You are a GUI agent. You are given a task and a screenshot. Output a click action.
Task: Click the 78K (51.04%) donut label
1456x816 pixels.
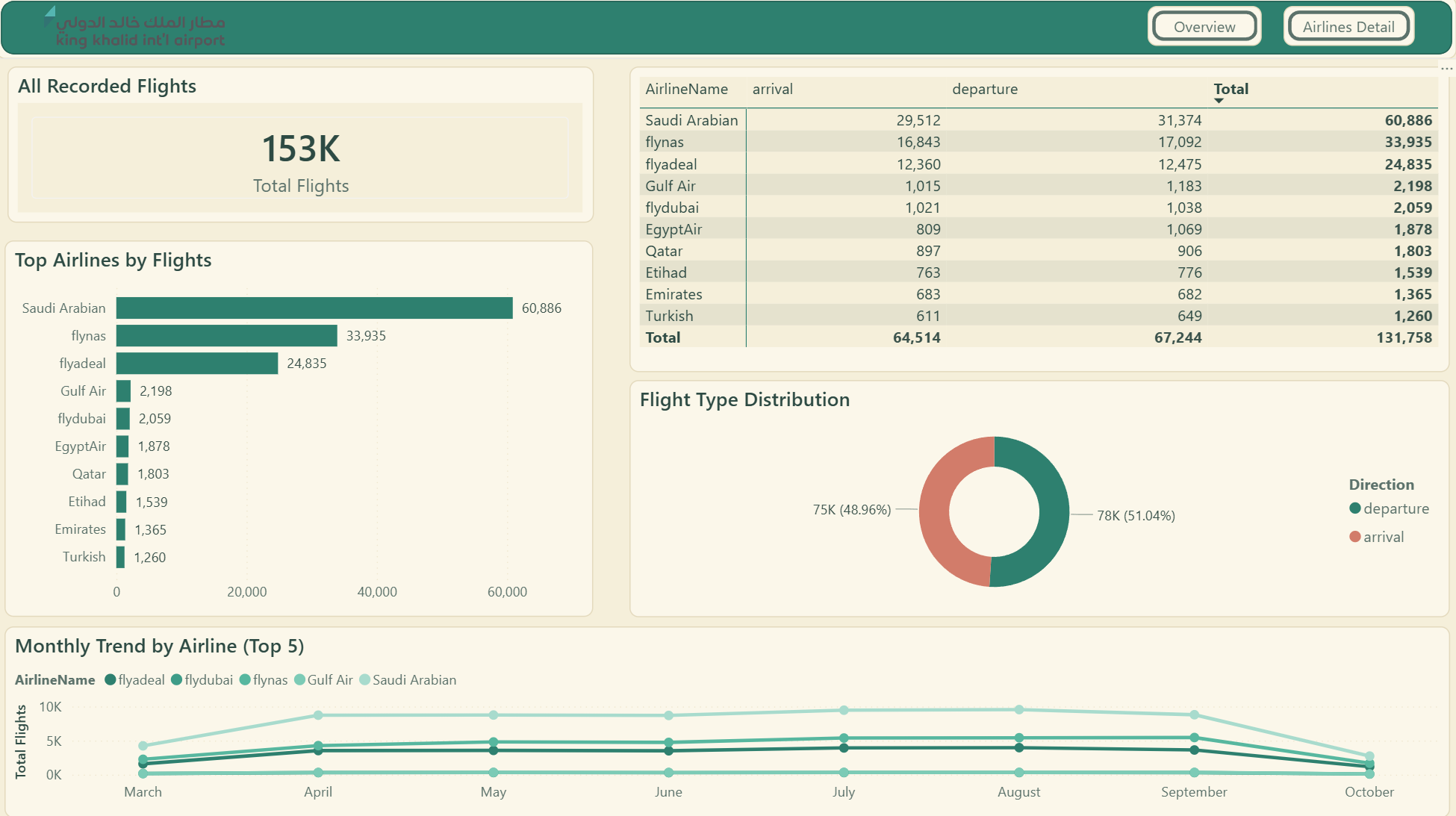click(x=1135, y=515)
